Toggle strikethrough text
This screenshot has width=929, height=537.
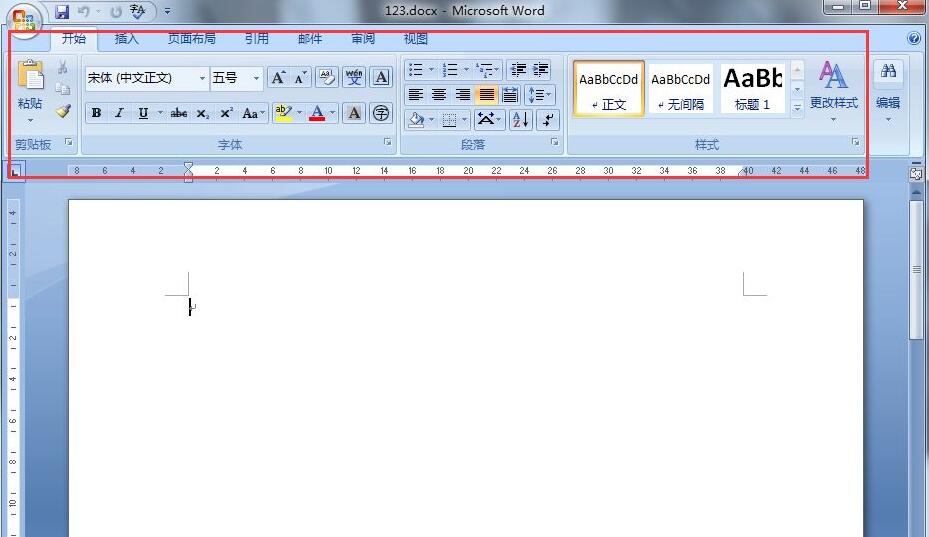179,113
